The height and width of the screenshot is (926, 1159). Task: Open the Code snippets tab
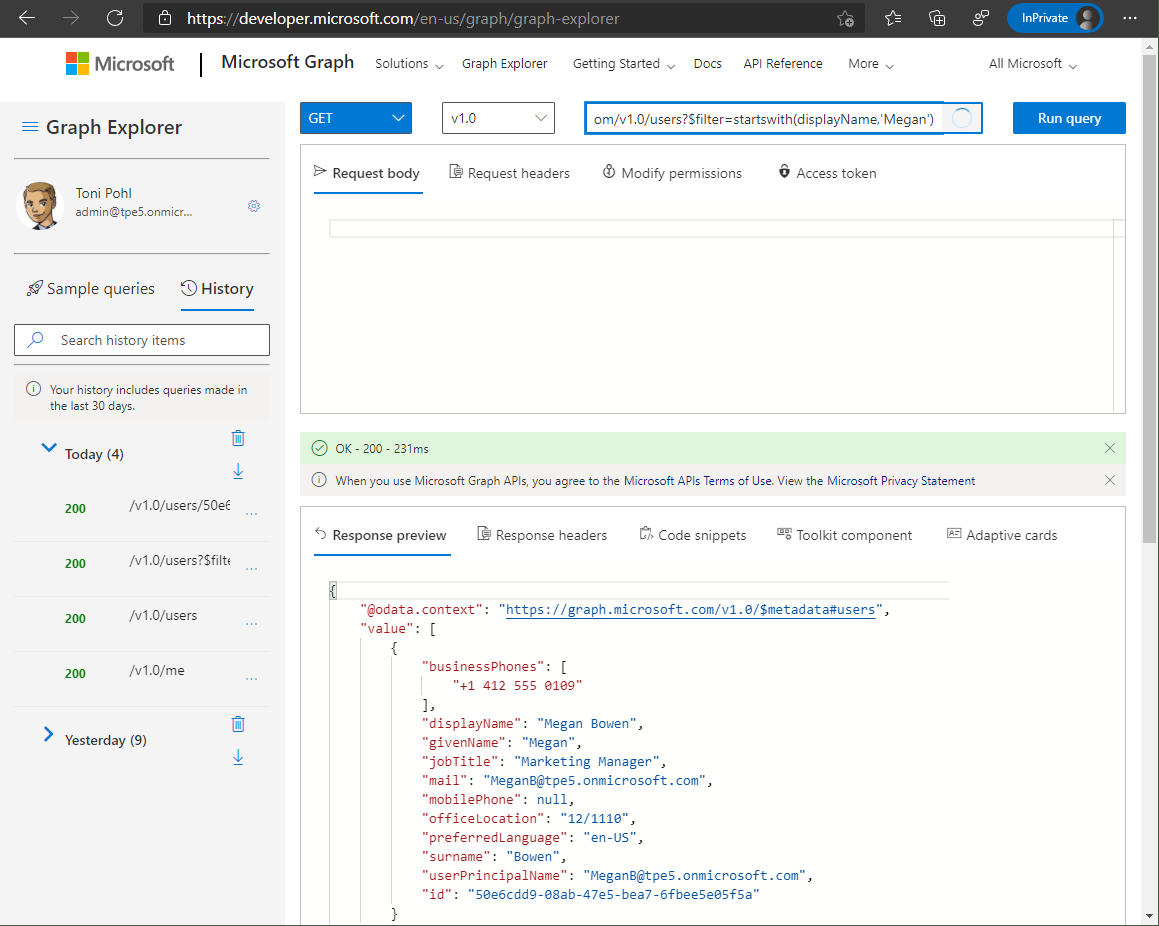tap(692, 535)
